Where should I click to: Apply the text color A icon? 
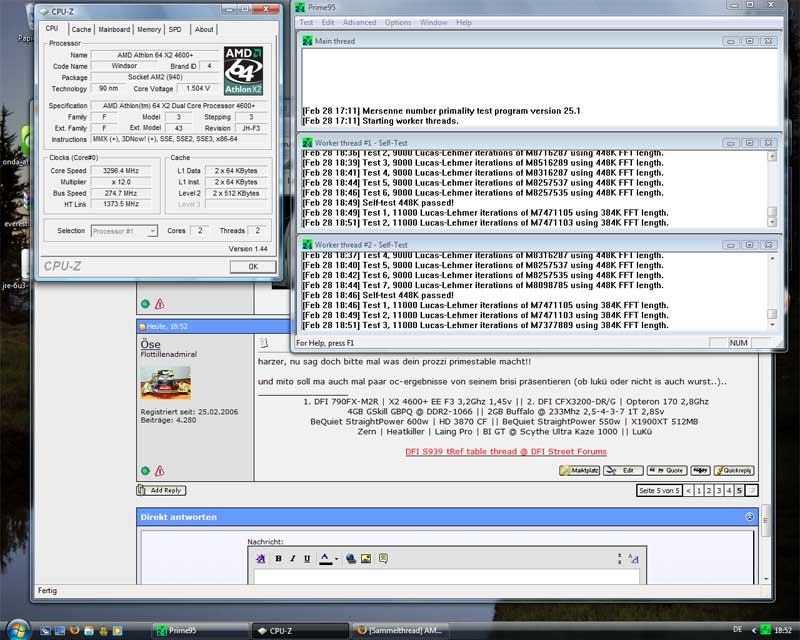point(325,559)
